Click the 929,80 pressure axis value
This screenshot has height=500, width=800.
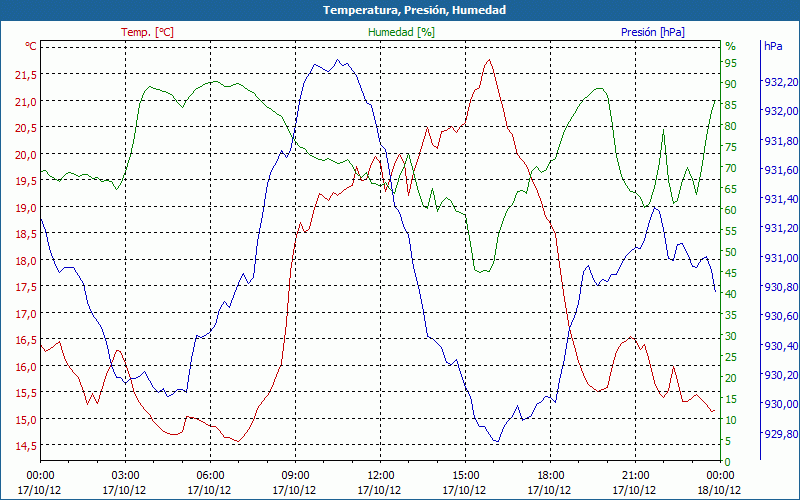click(x=781, y=434)
